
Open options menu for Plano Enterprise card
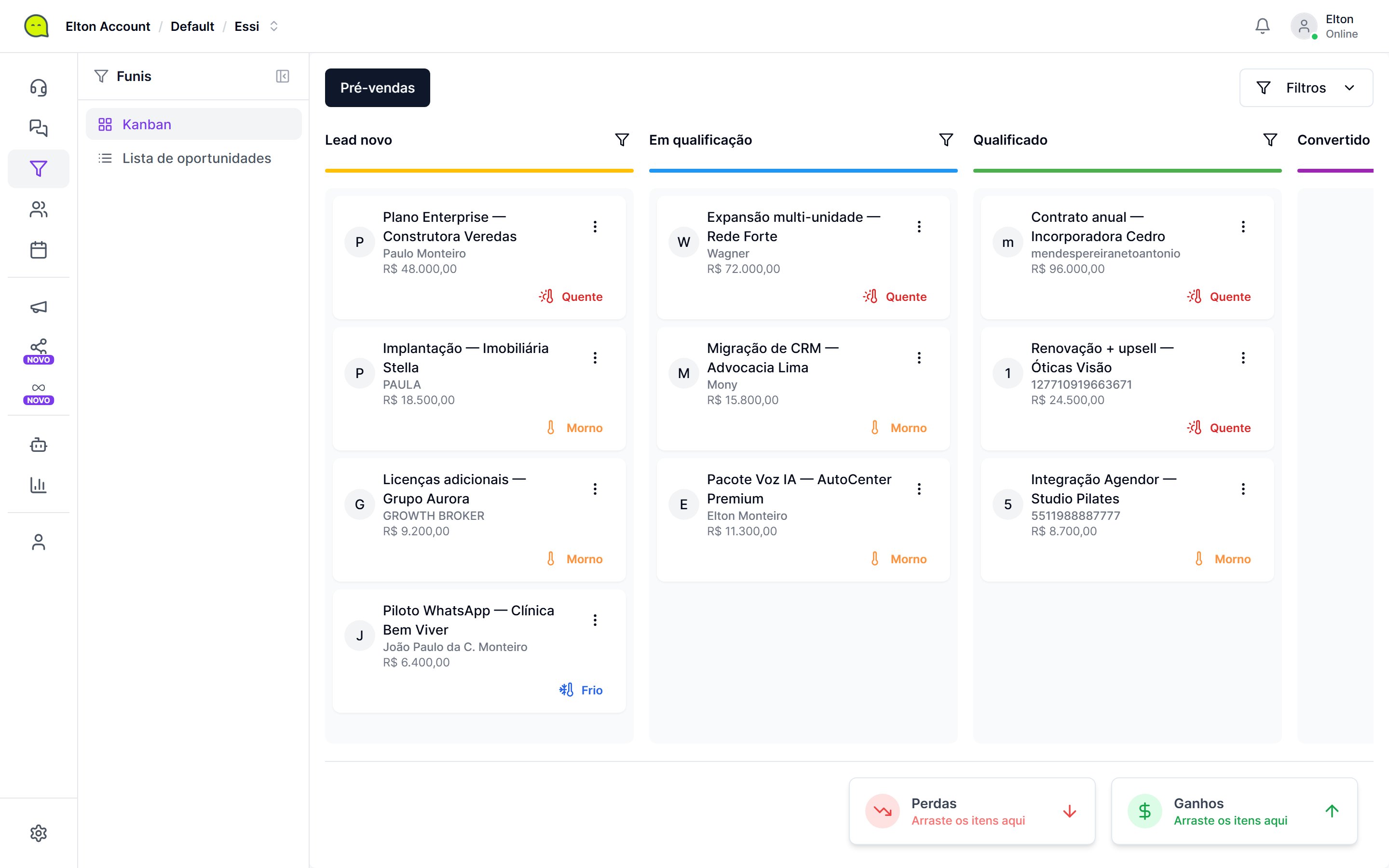pyautogui.click(x=595, y=227)
